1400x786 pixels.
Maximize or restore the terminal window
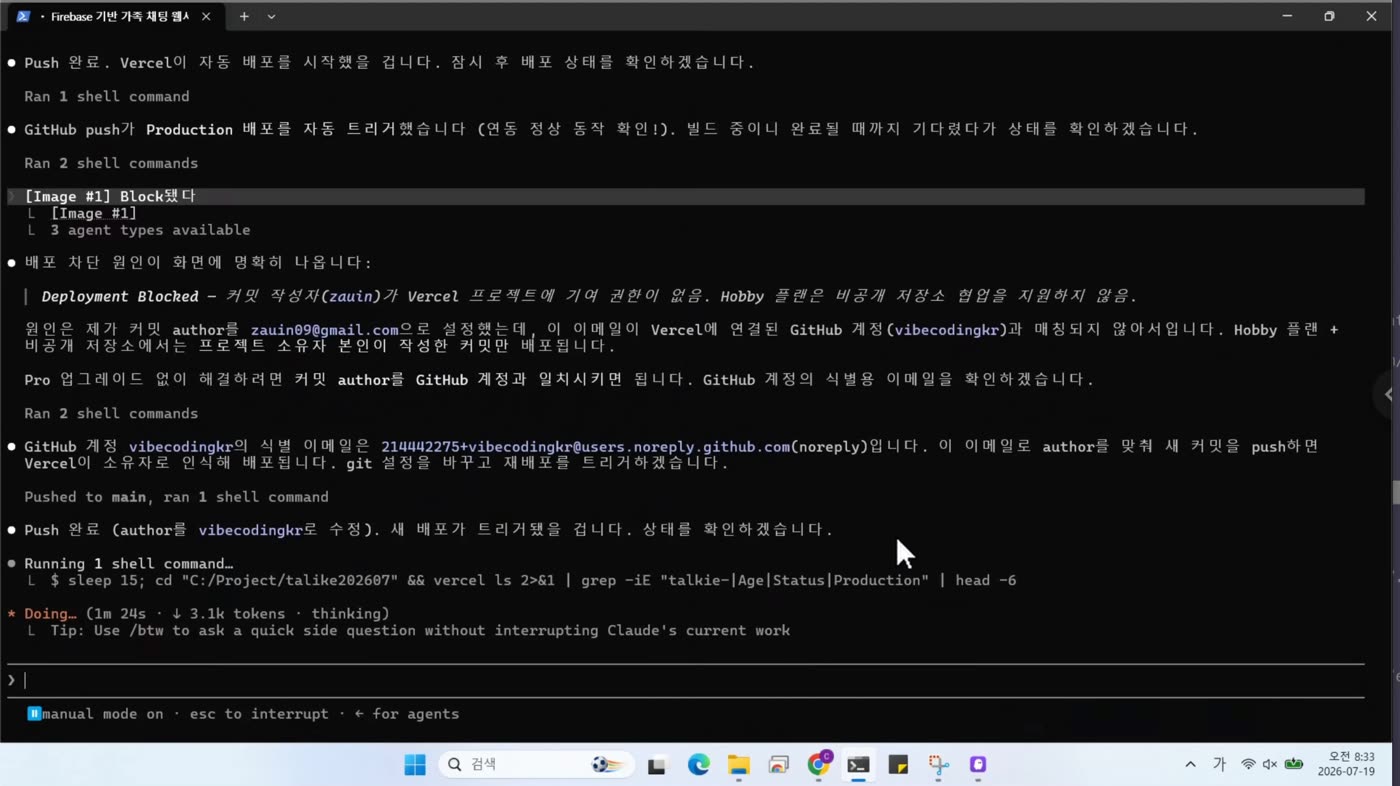[x=1329, y=16]
